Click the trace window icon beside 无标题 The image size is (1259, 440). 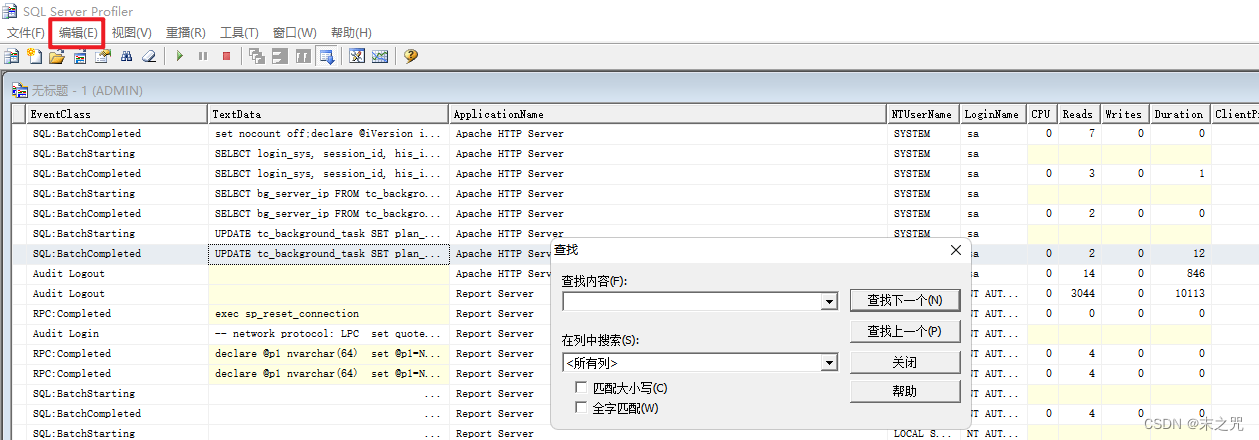pyautogui.click(x=19, y=90)
